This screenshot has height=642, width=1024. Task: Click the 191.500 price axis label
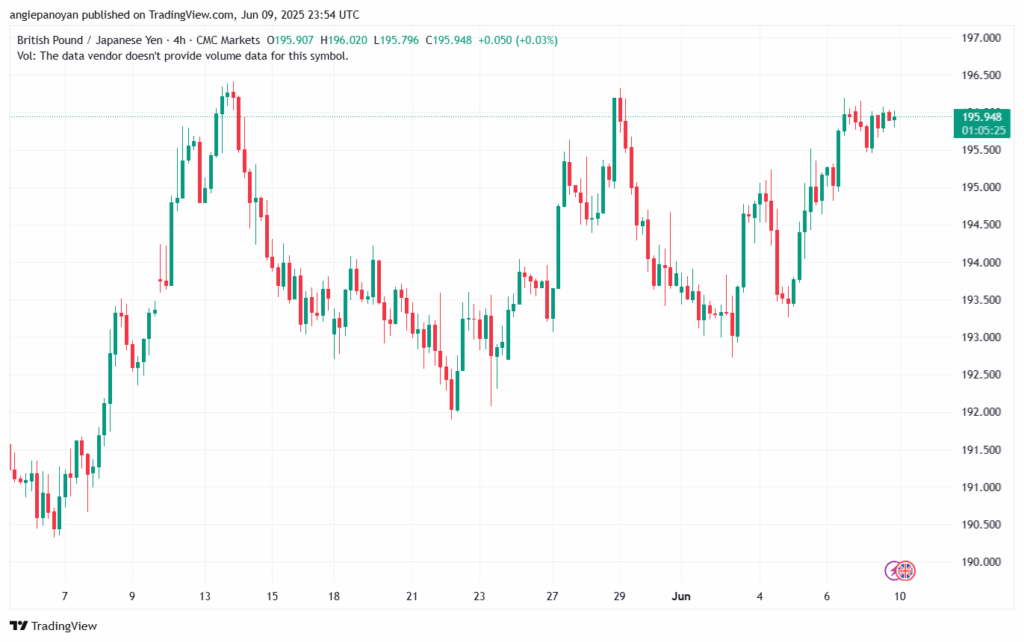coord(981,449)
